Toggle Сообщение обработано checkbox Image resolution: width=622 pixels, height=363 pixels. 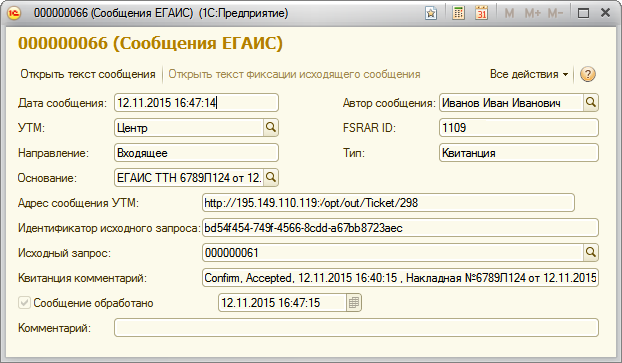(24, 303)
